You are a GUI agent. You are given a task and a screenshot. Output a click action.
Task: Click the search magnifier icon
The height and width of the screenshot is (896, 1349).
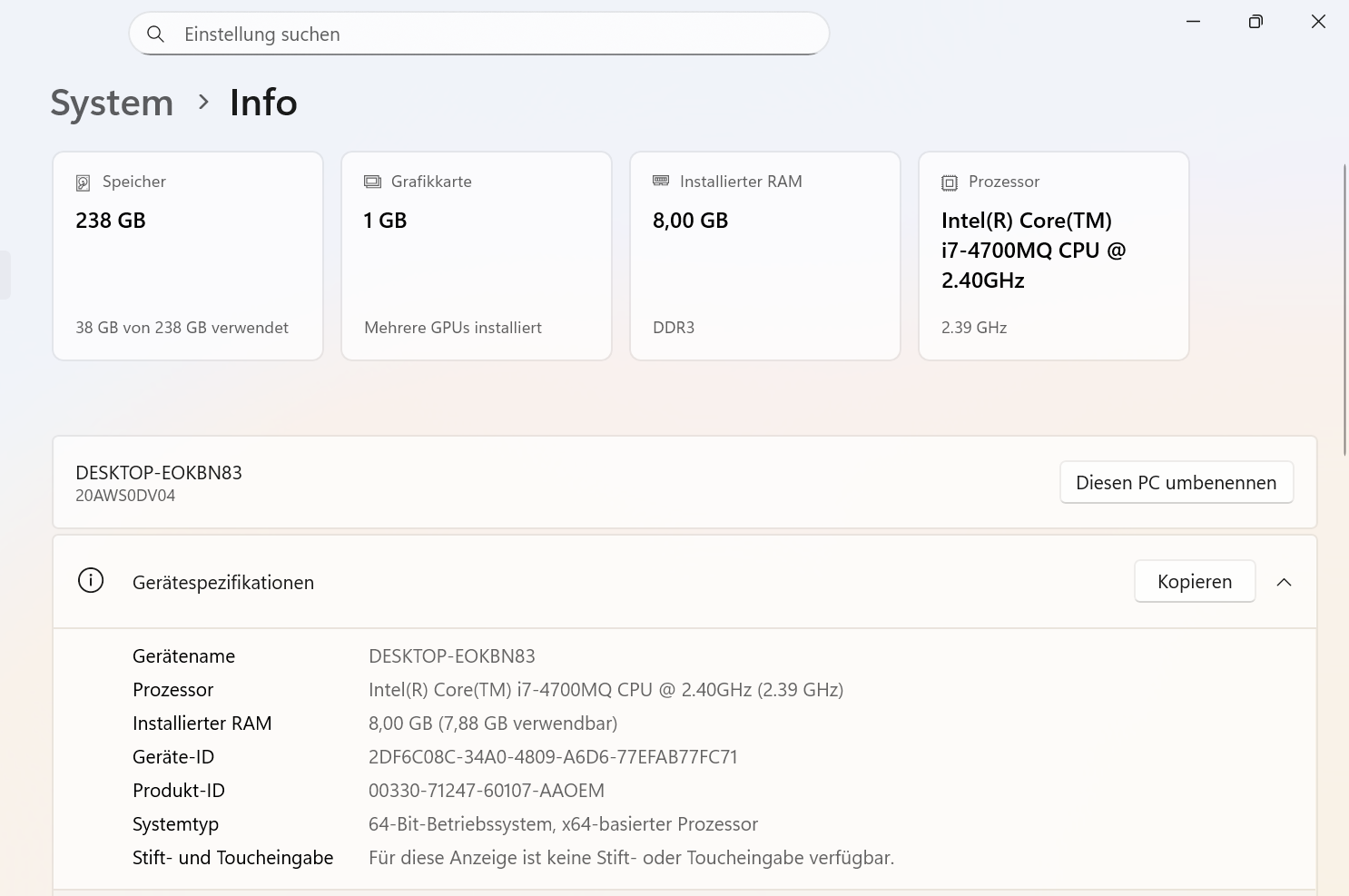(156, 34)
